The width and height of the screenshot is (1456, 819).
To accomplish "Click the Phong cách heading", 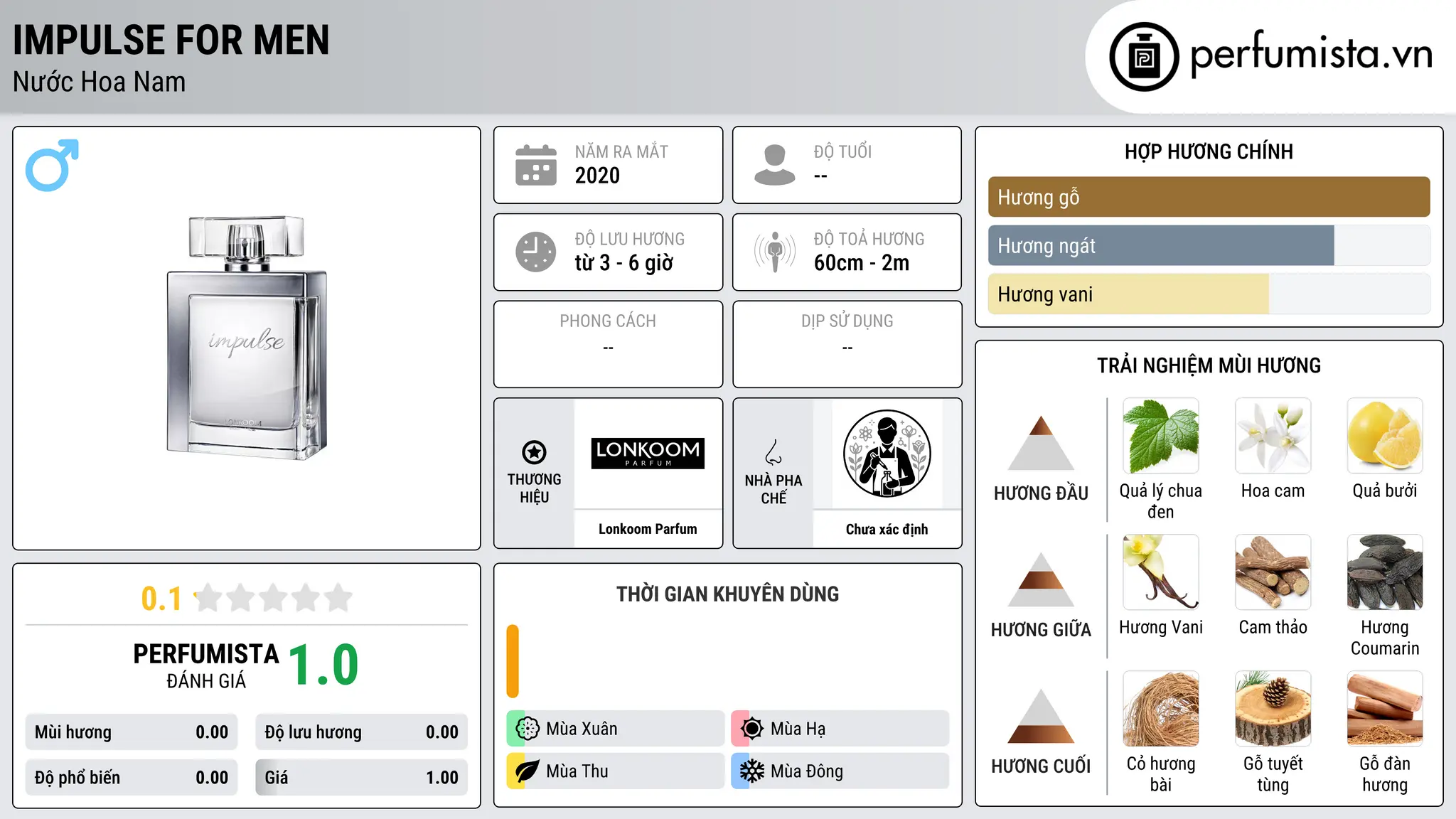I will (x=608, y=321).
